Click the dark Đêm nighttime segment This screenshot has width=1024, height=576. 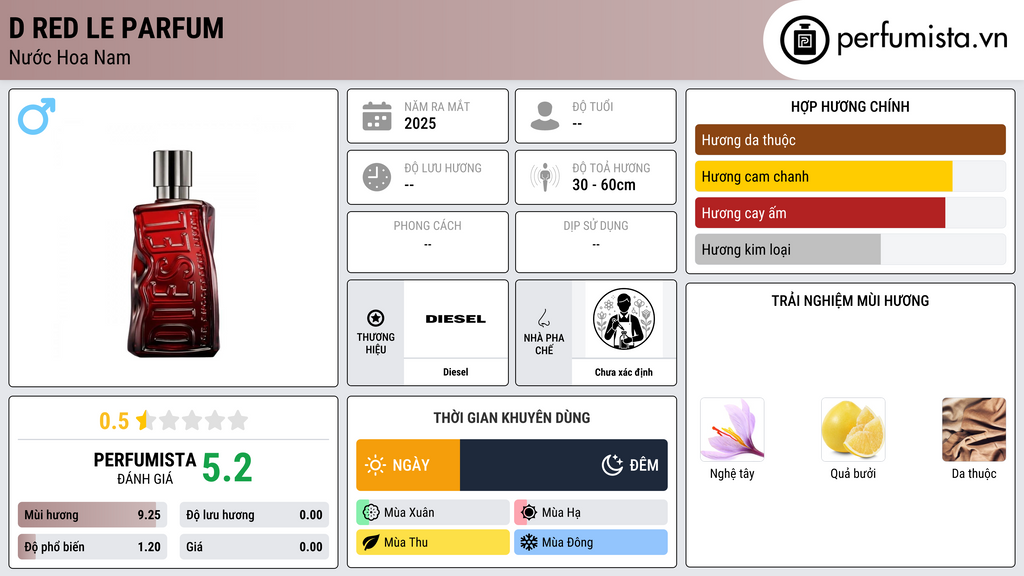point(564,465)
